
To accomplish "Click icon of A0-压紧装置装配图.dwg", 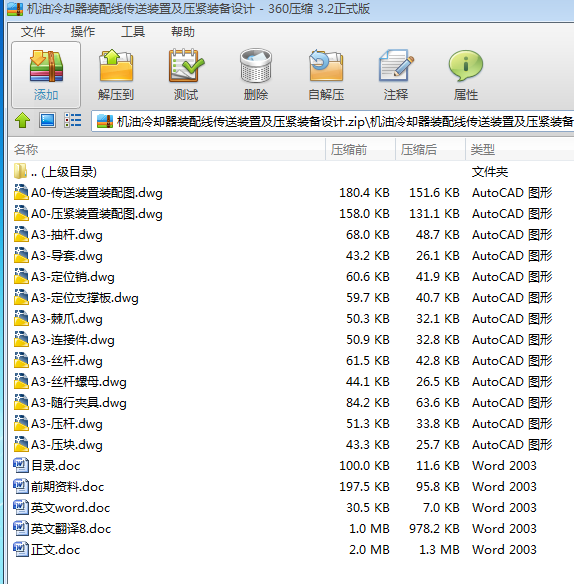I will pyautogui.click(x=21, y=213).
